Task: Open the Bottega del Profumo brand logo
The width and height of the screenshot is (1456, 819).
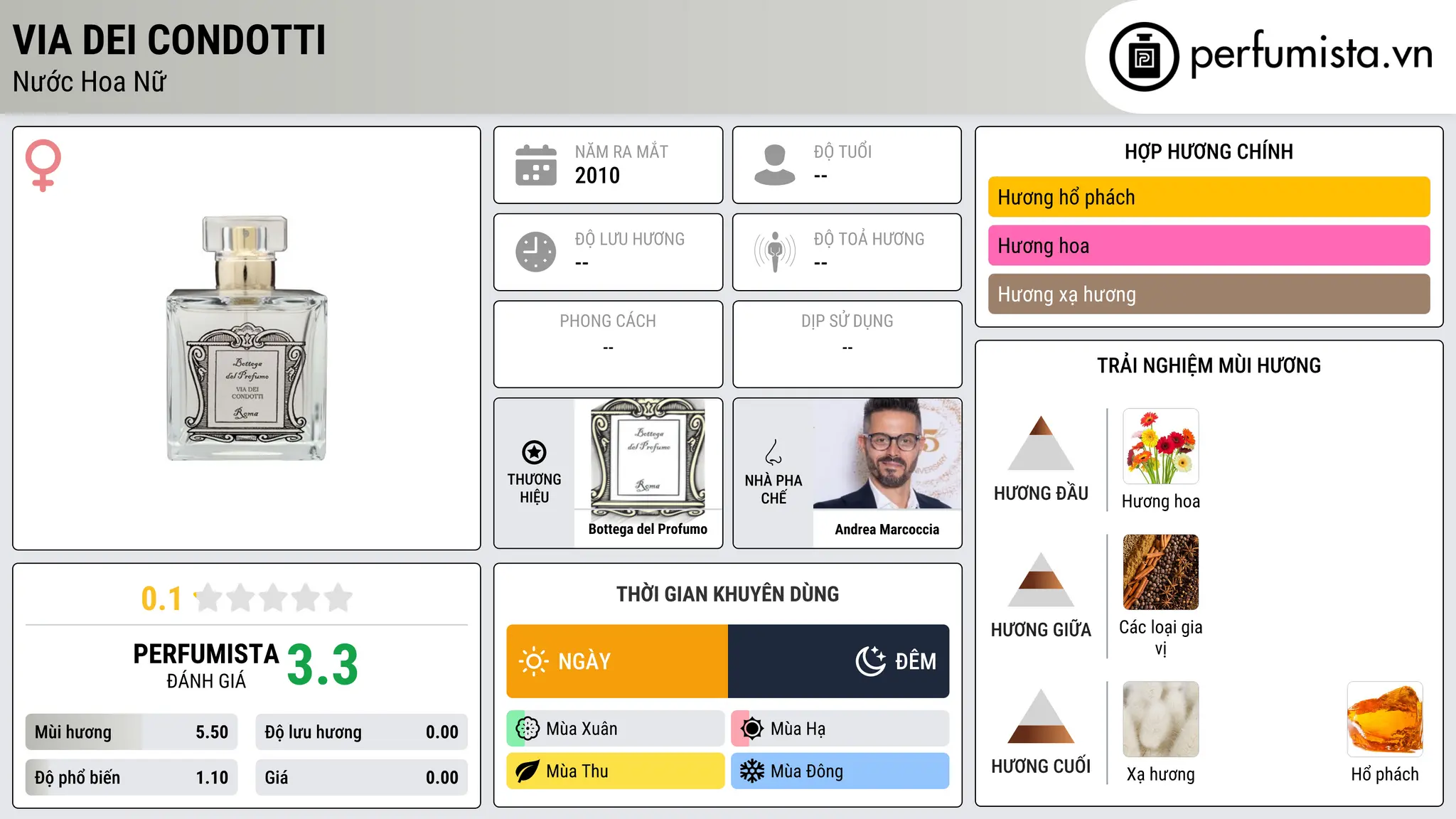Action: [x=648, y=457]
